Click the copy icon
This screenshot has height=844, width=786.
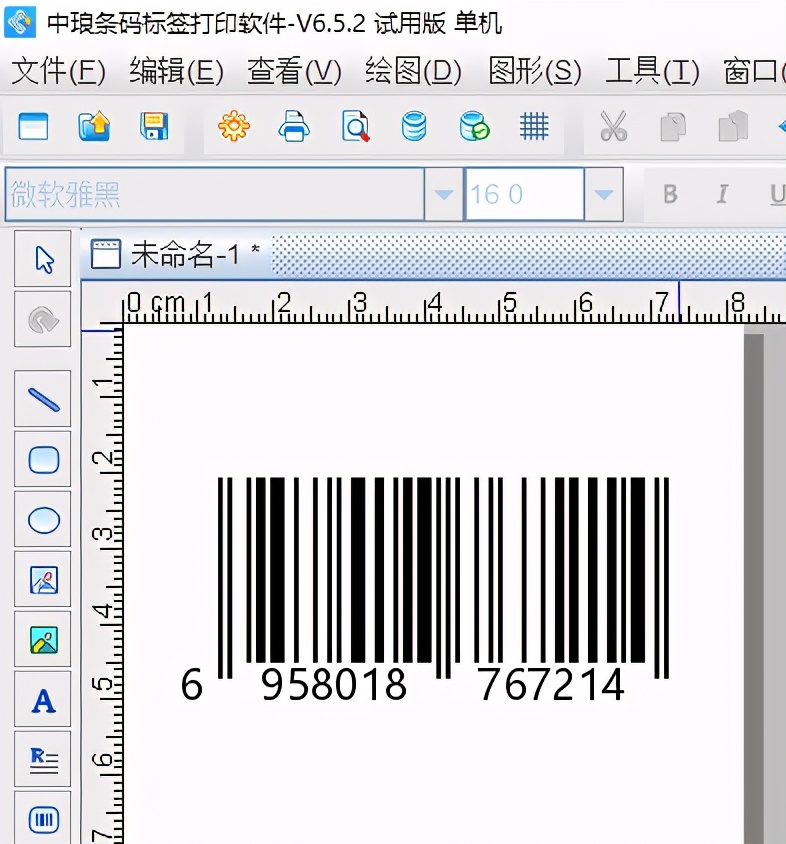(x=673, y=127)
